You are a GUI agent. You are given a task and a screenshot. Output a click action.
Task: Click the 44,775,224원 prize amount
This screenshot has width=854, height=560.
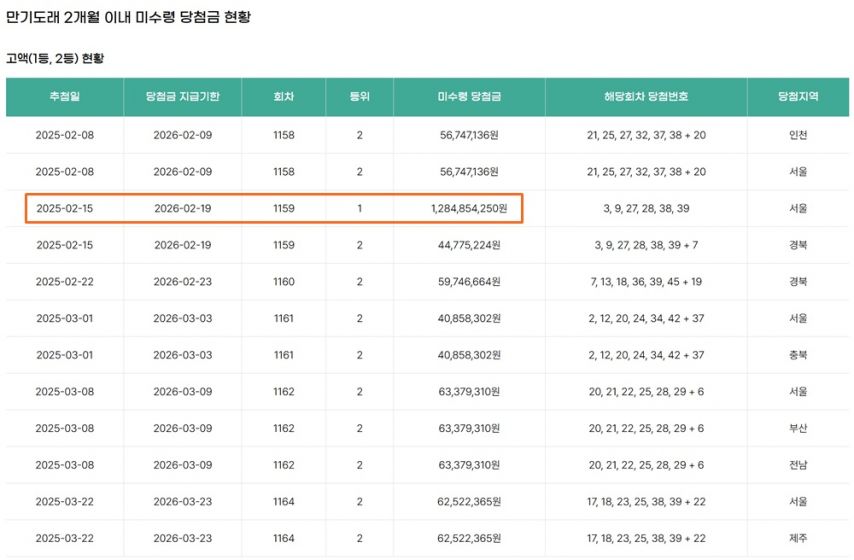[x=469, y=245]
